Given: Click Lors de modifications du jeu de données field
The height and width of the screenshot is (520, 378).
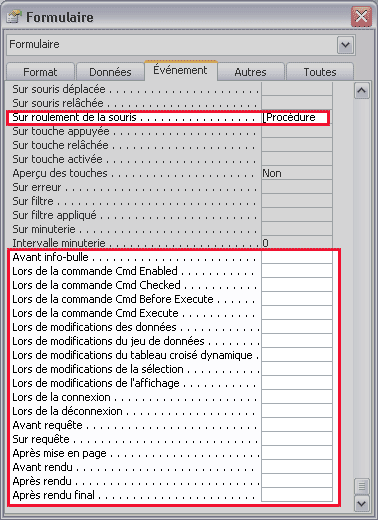Looking at the screenshot, I should (297, 341).
